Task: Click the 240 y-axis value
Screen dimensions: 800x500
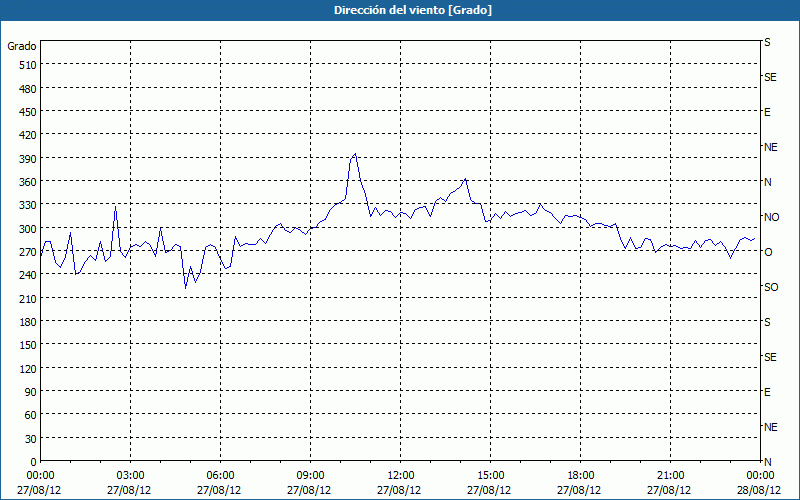Action: (x=28, y=275)
